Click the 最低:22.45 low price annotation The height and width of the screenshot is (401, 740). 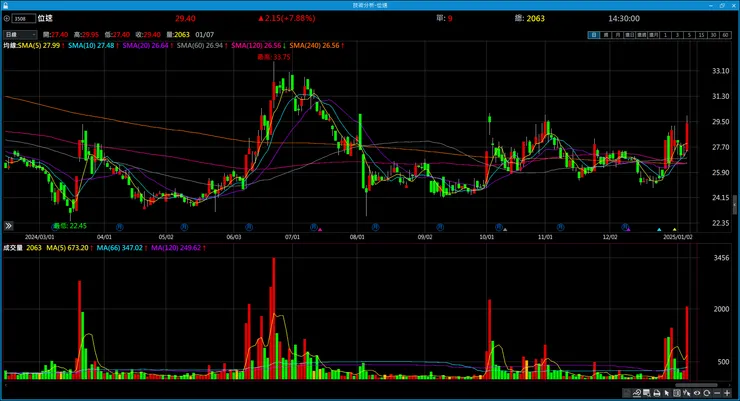[70, 226]
